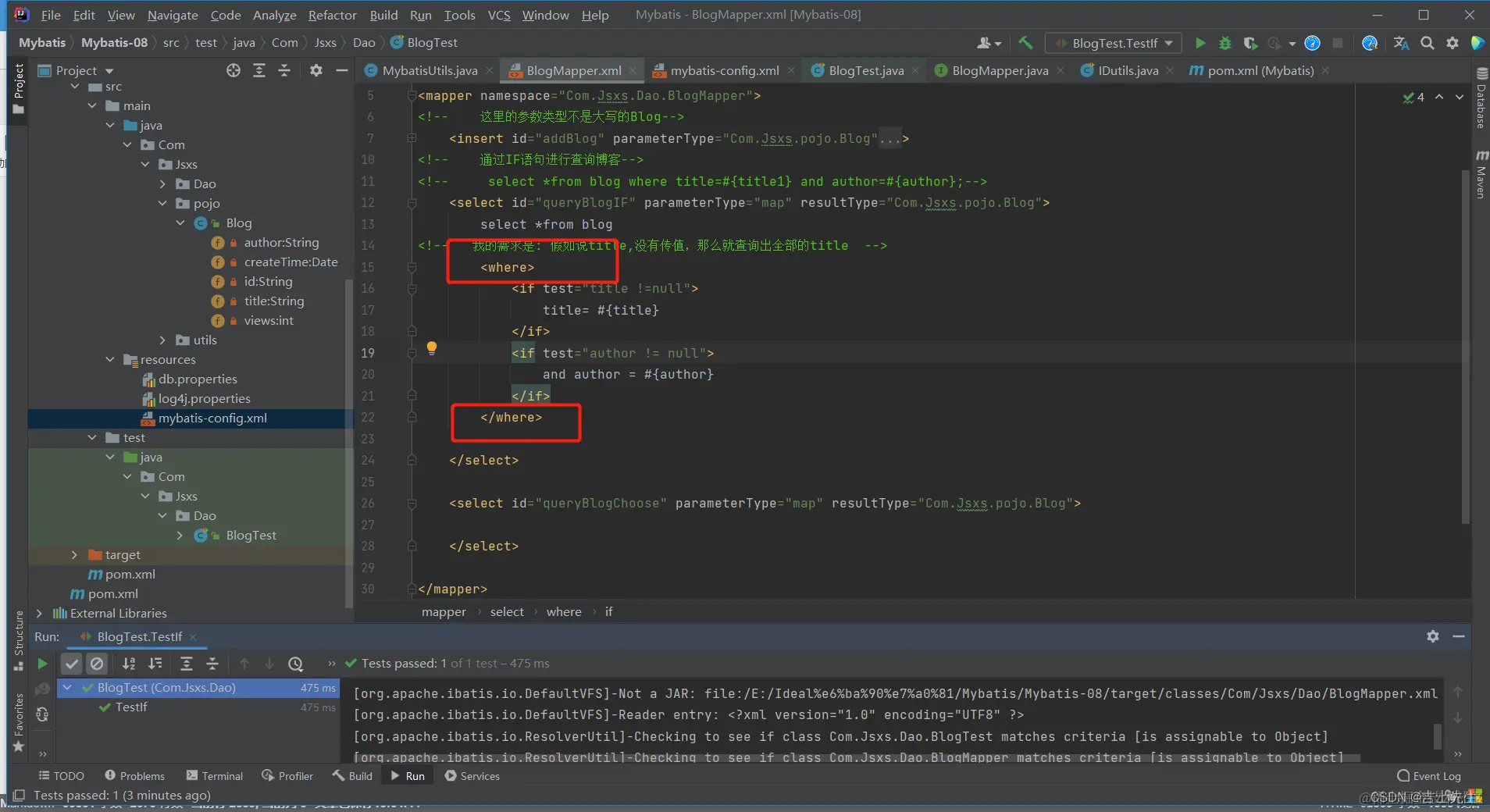Open Run panel settings gear

[1432, 636]
